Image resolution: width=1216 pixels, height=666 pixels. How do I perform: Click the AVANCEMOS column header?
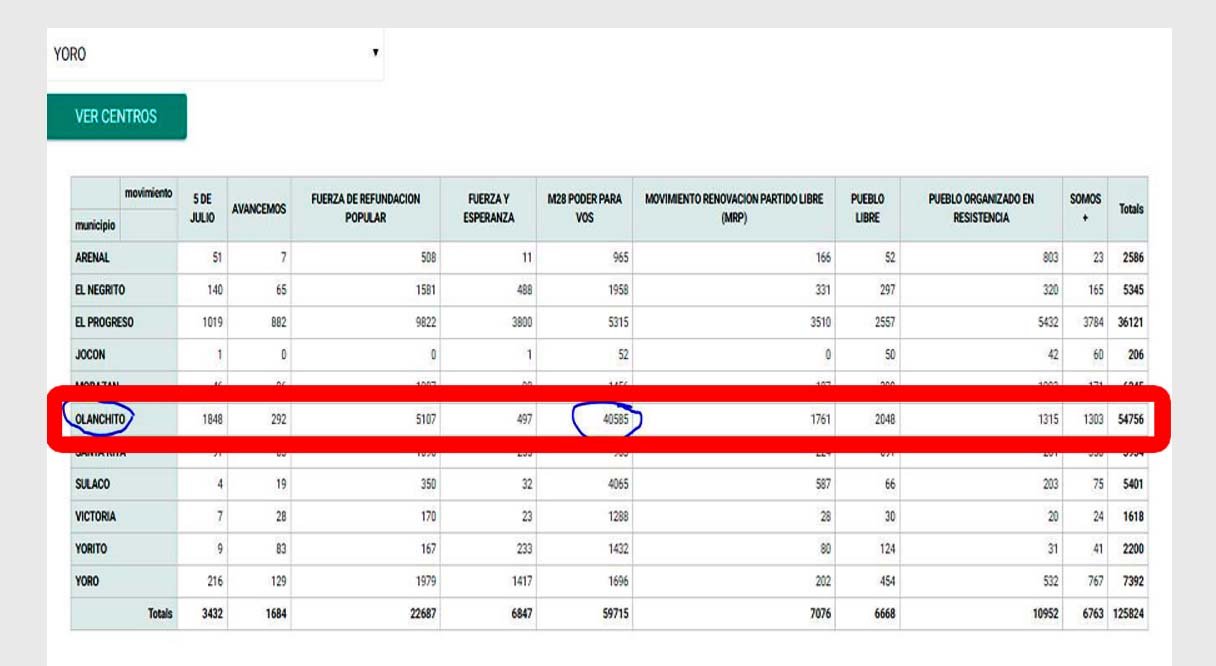[x=259, y=209]
